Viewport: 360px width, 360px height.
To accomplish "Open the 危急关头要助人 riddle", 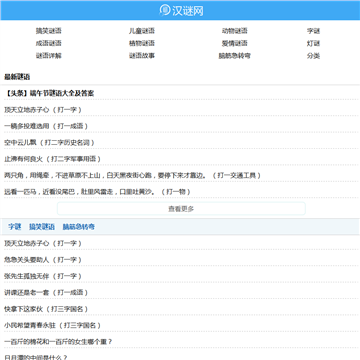I will 43,260.
